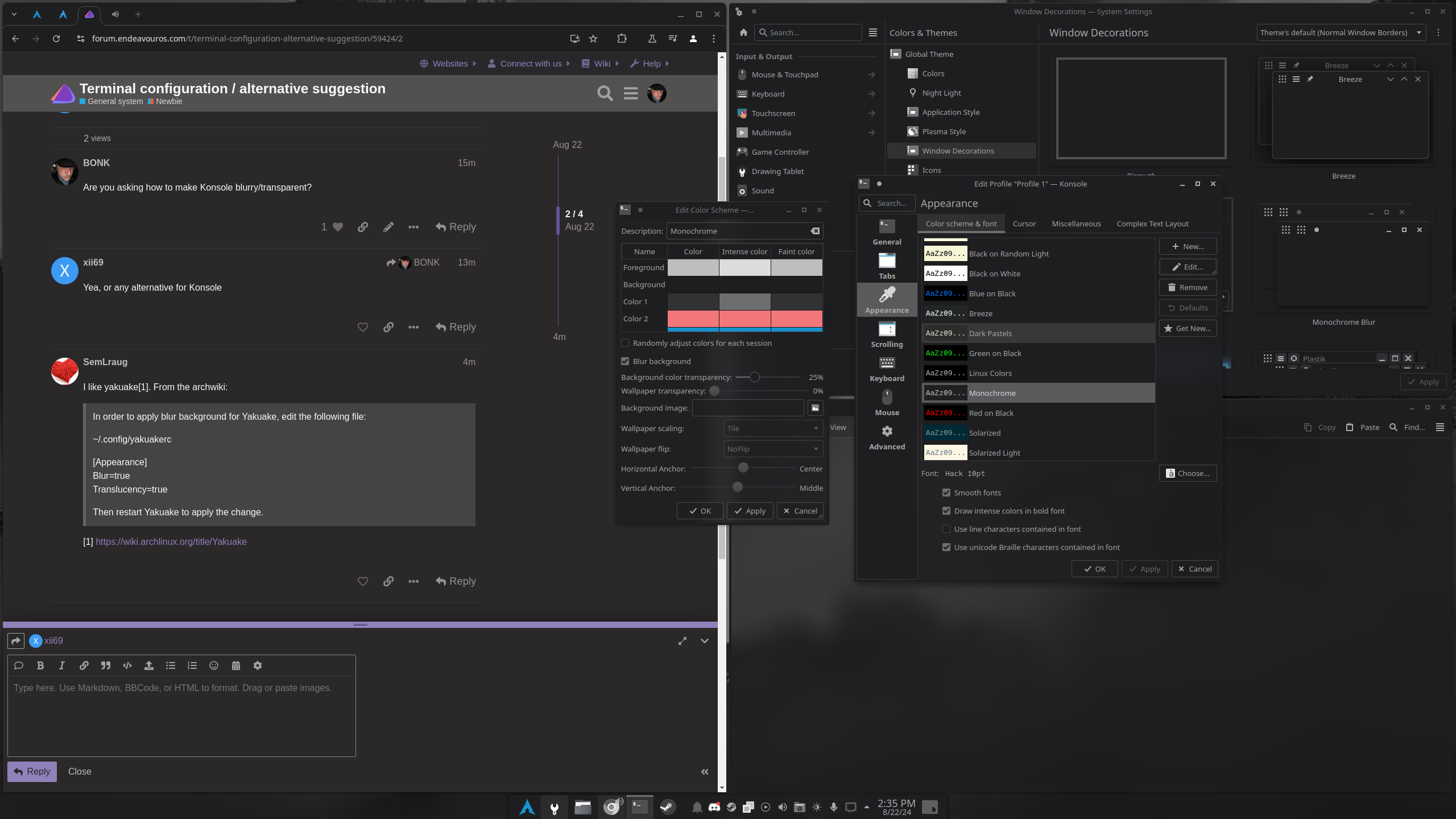Untick Blur background checkbox
The height and width of the screenshot is (819, 1456).
pyautogui.click(x=625, y=361)
